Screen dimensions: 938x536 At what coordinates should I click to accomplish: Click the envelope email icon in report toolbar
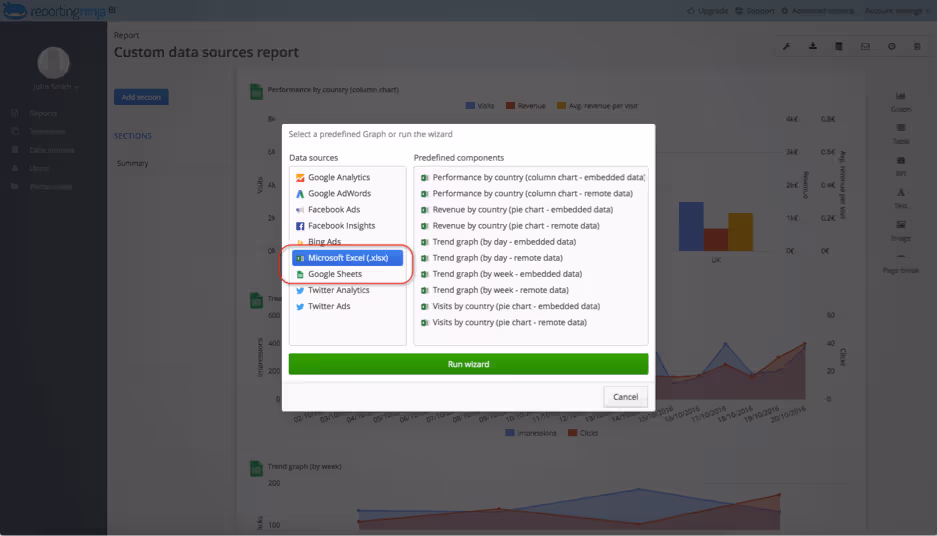pyautogui.click(x=866, y=47)
